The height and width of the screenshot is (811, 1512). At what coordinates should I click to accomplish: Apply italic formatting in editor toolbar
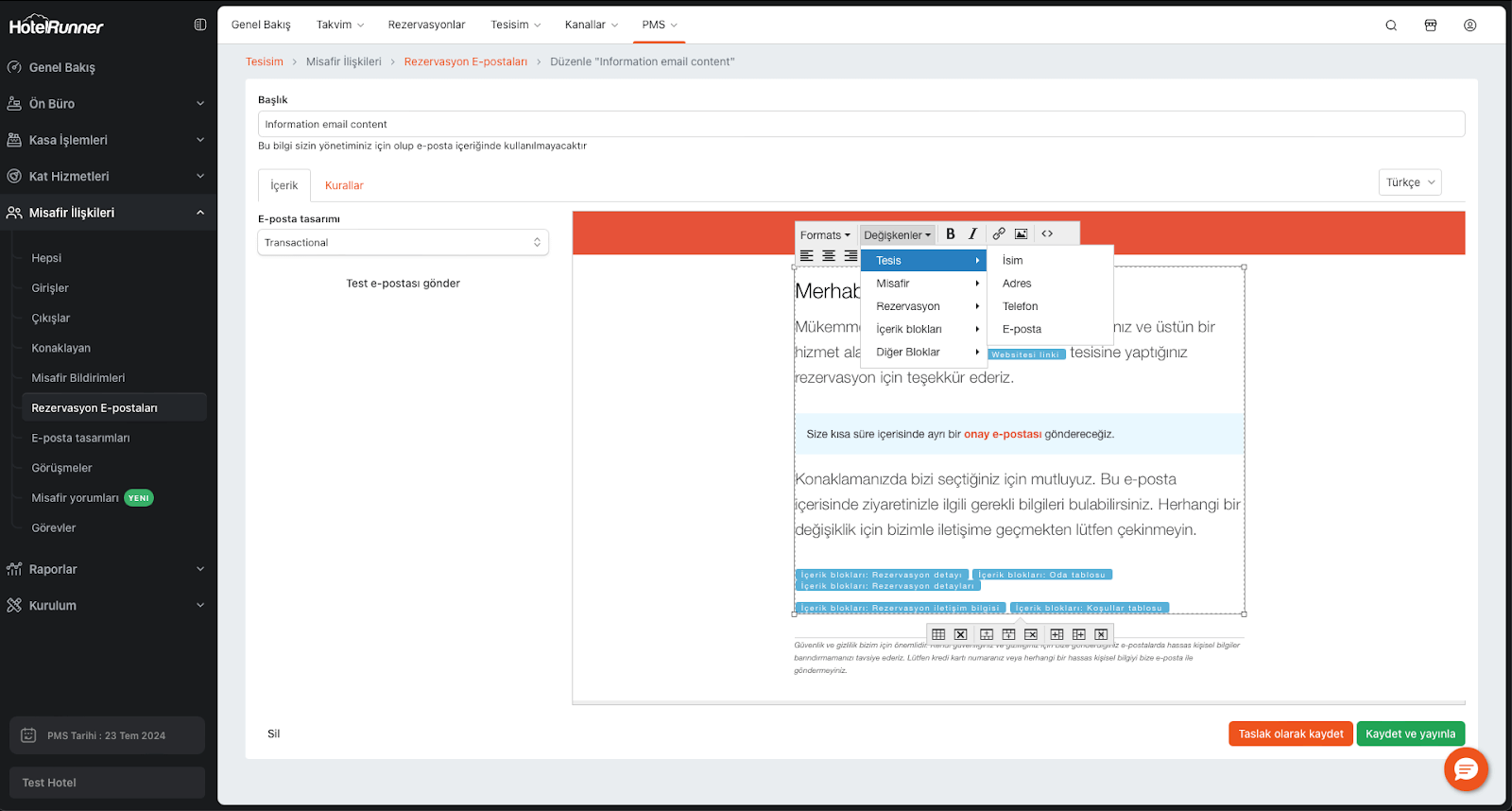972,234
